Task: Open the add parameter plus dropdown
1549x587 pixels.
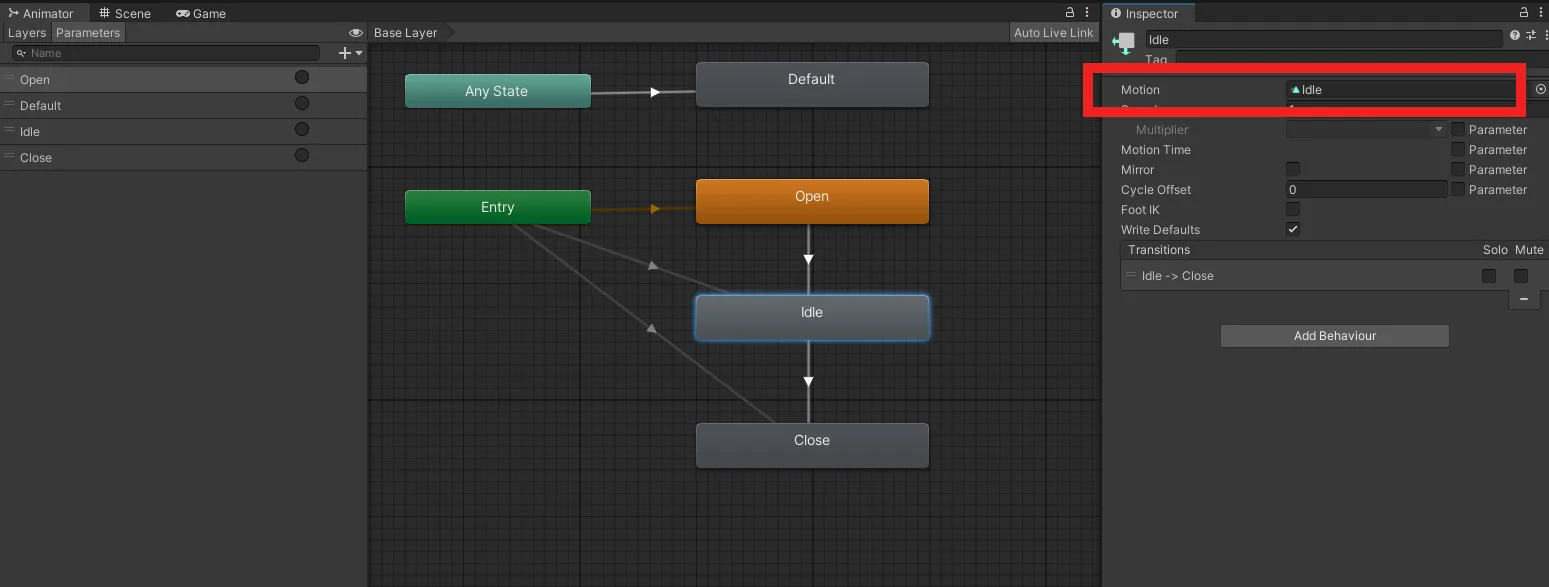Action: point(350,53)
